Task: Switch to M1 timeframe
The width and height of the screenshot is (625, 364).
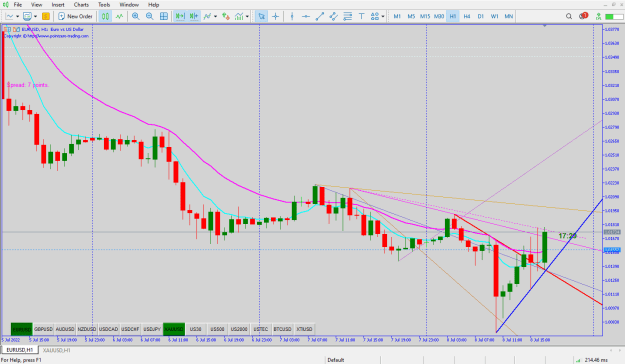Action: 397,16
